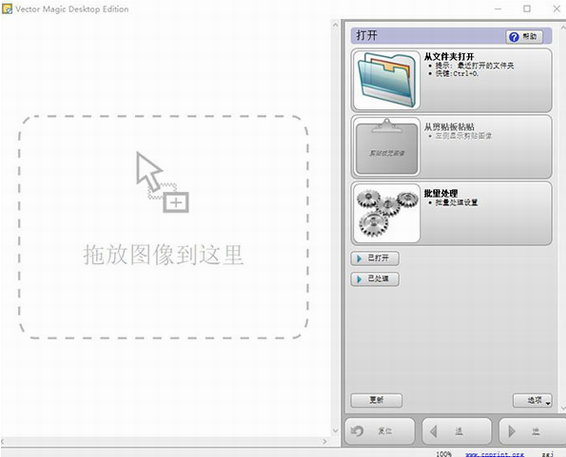Click the reset button with undo arrow
The height and width of the screenshot is (457, 566).
click(x=380, y=431)
